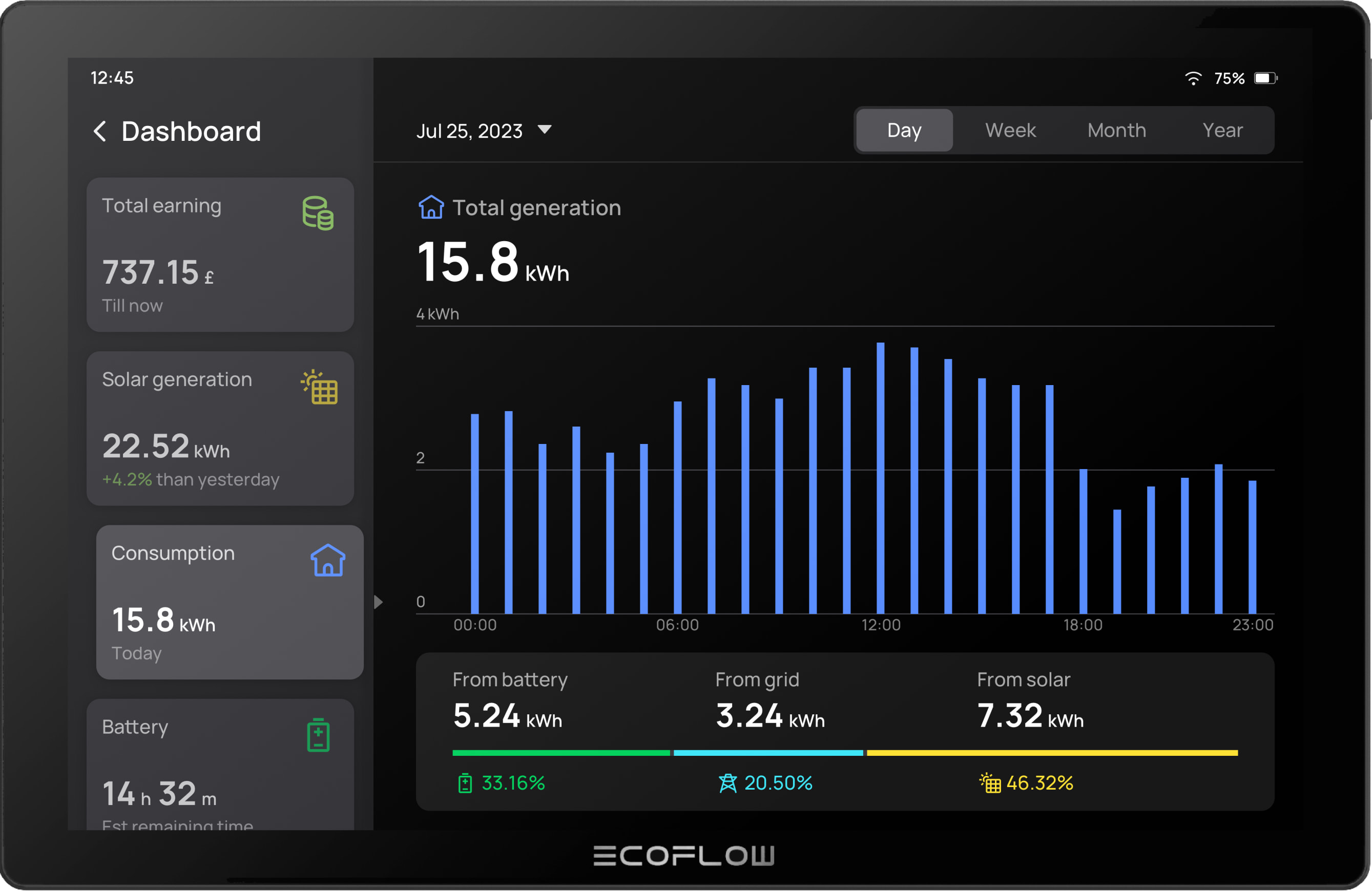Expand the sidebar panel arrow
This screenshot has height=891, width=1372.
pyautogui.click(x=379, y=602)
